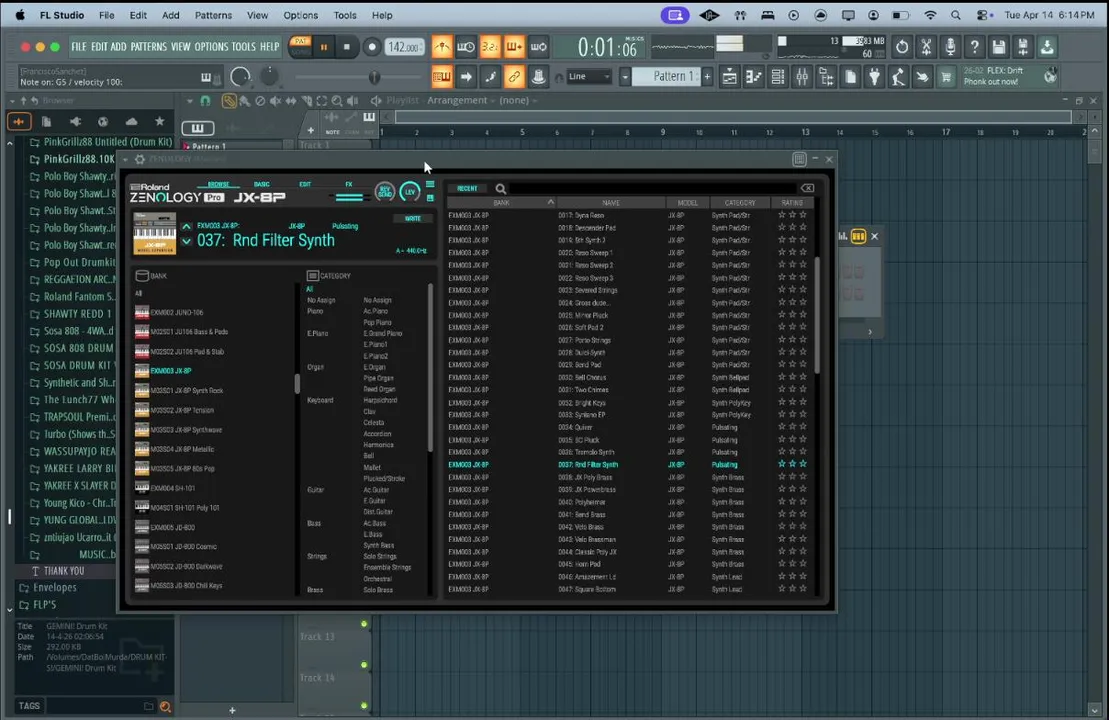This screenshot has width=1109, height=720.
Task: Switch to Zenology BASIC tab
Action: 262,185
